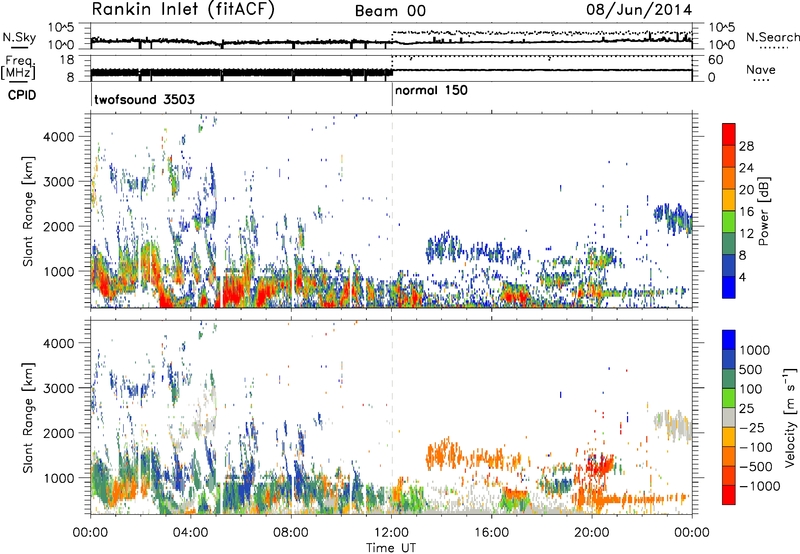
Task: Select the "4000" range tick on power panel
Action: pyautogui.click(x=59, y=137)
